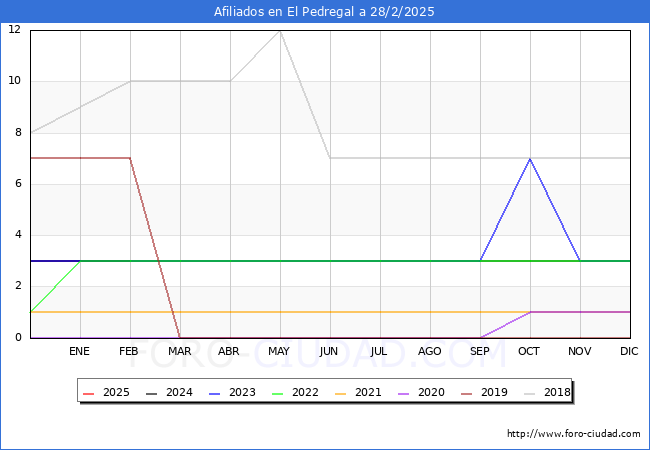Click the red 2025 legend color marker
This screenshot has height=450, width=650.
pos(89,393)
